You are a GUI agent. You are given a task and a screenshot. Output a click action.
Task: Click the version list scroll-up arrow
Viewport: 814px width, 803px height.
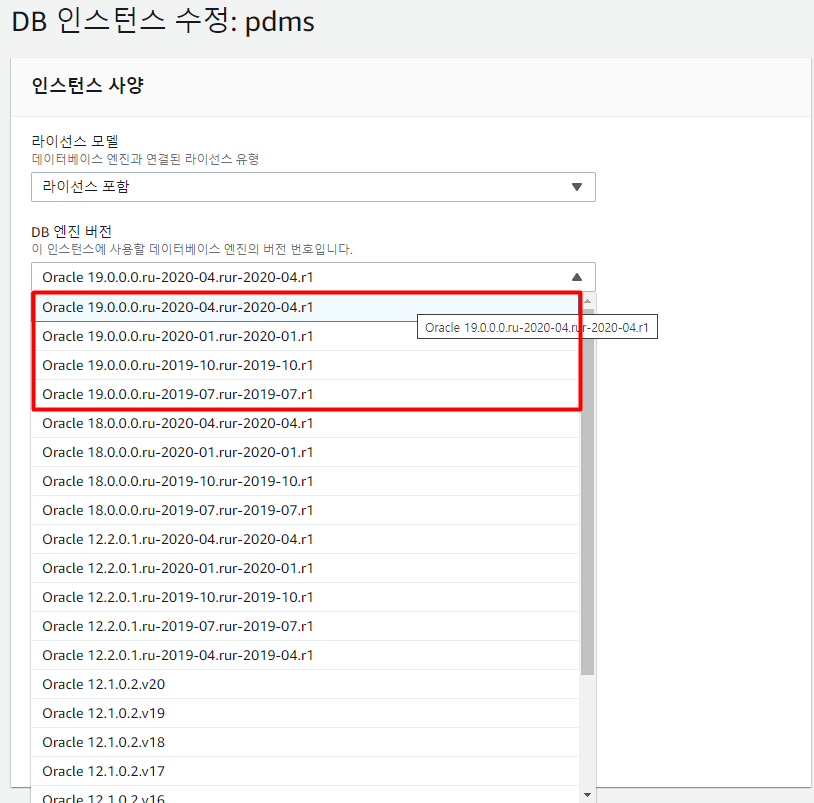(x=588, y=301)
